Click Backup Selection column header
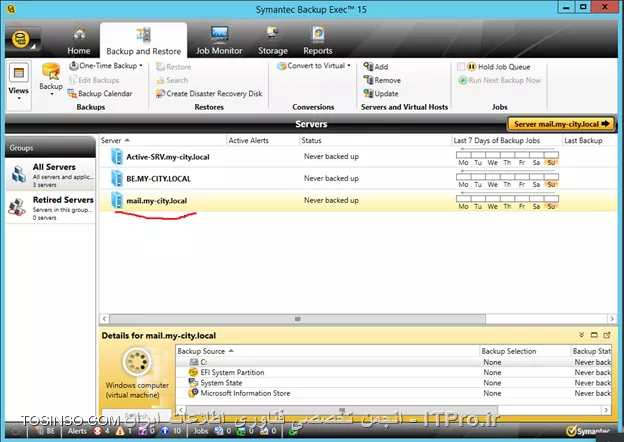 [525, 351]
